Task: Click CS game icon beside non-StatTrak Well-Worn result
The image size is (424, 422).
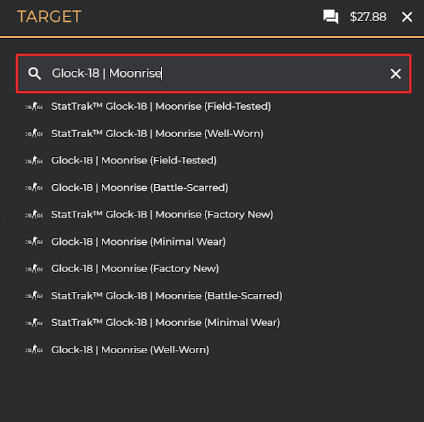Action: [34, 350]
